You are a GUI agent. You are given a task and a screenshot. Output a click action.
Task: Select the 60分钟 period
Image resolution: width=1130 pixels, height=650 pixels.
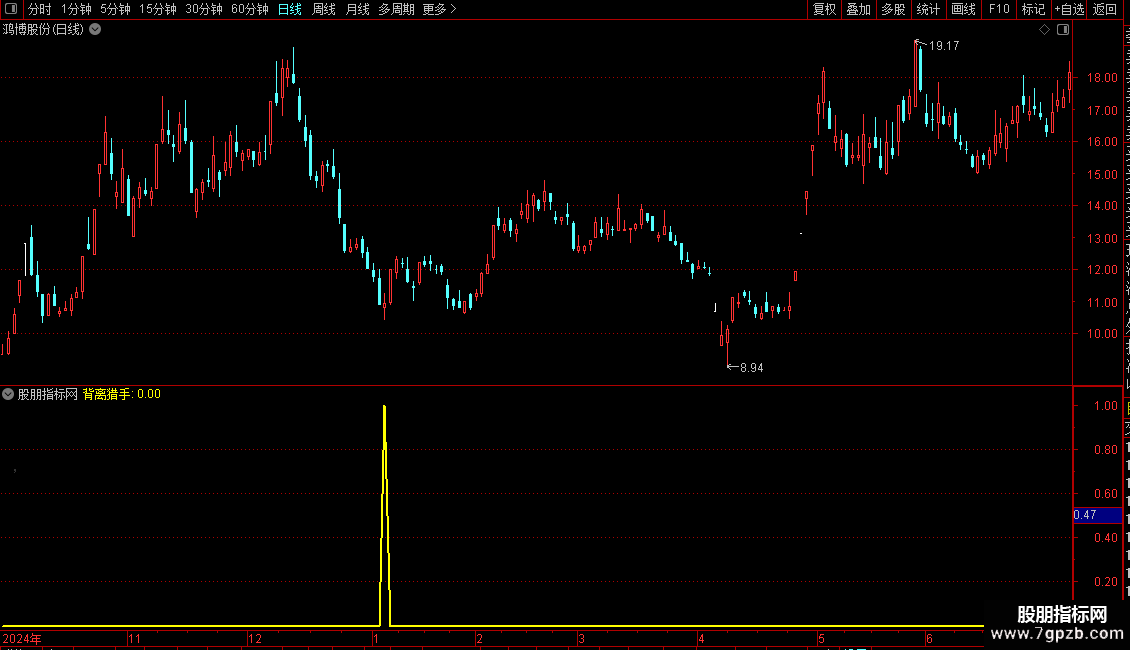[250, 9]
